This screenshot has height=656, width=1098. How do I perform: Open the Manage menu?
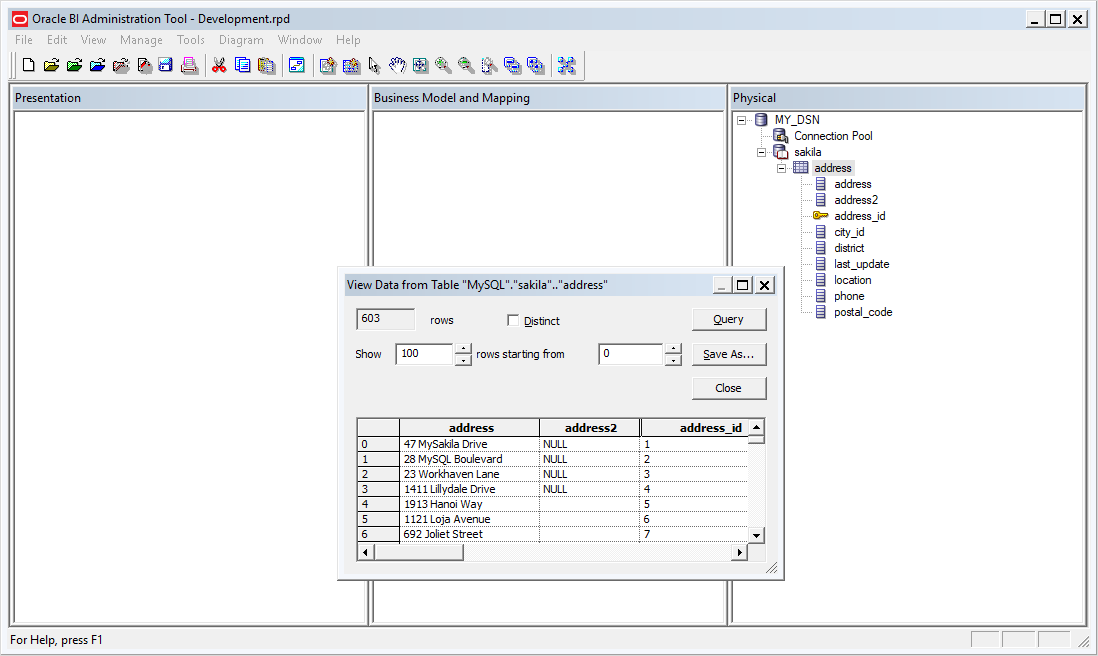pyautogui.click(x=141, y=40)
